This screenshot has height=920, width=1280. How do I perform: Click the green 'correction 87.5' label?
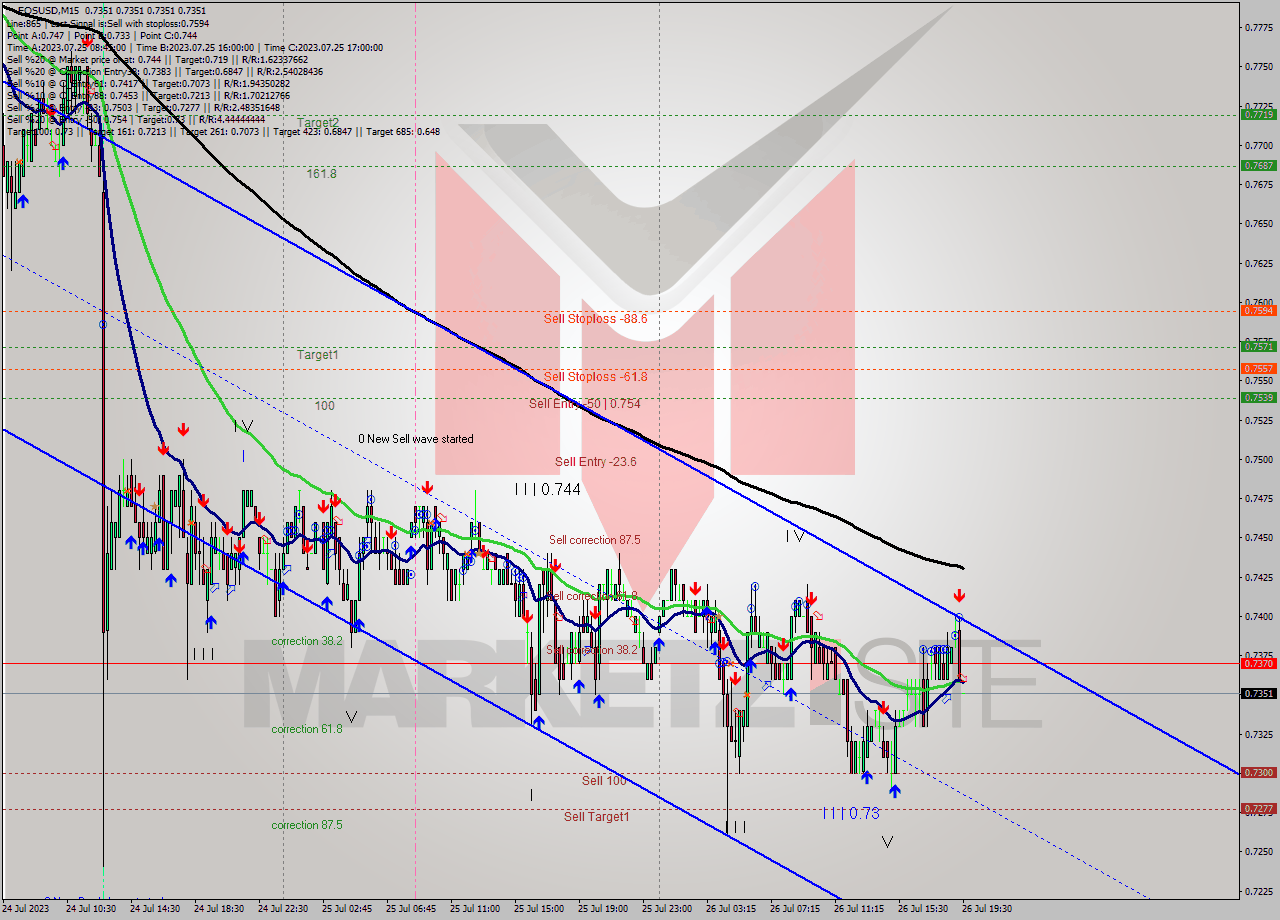click(307, 826)
